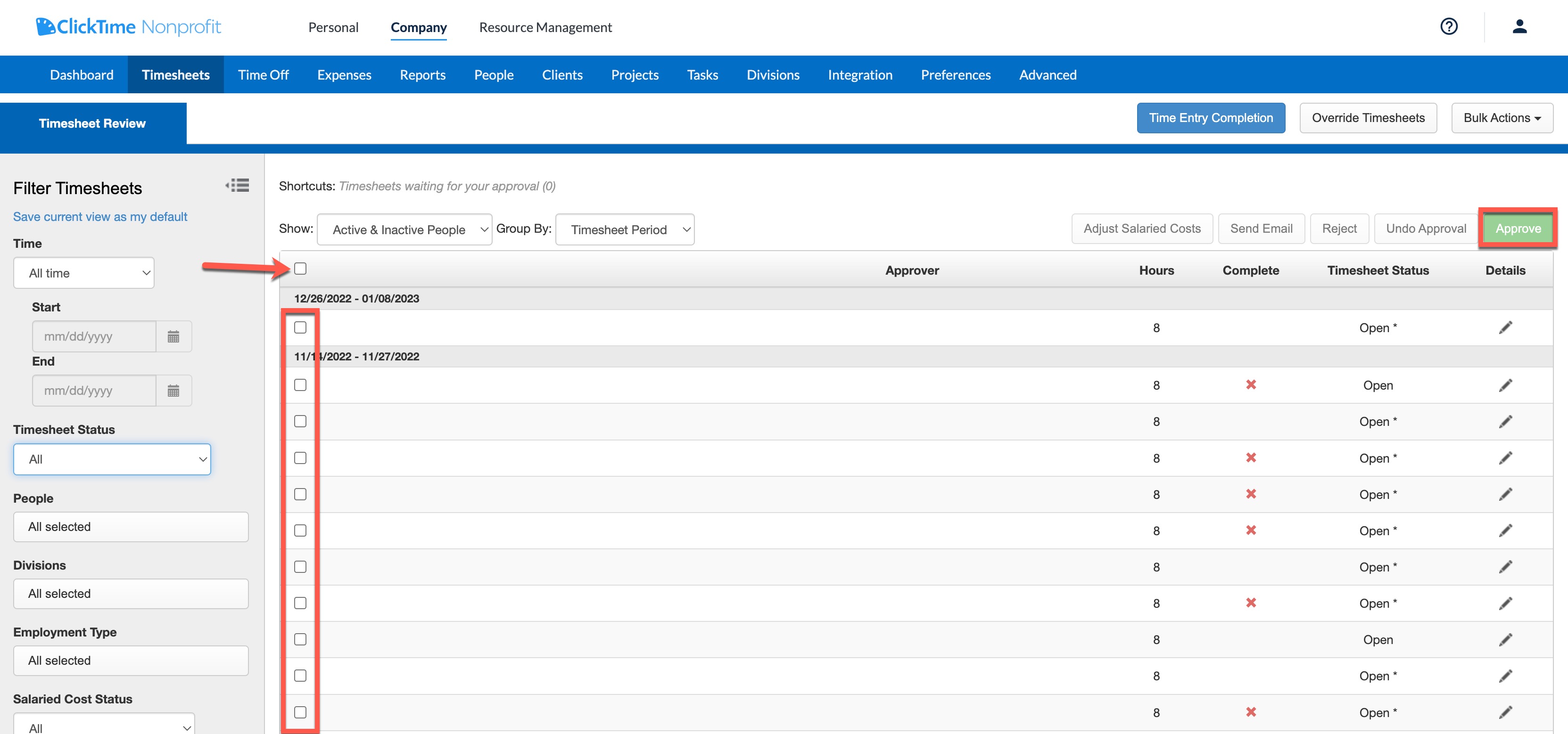Open the Bulk Actions dropdown menu
Image resolution: width=1568 pixels, height=734 pixels.
coord(1502,118)
